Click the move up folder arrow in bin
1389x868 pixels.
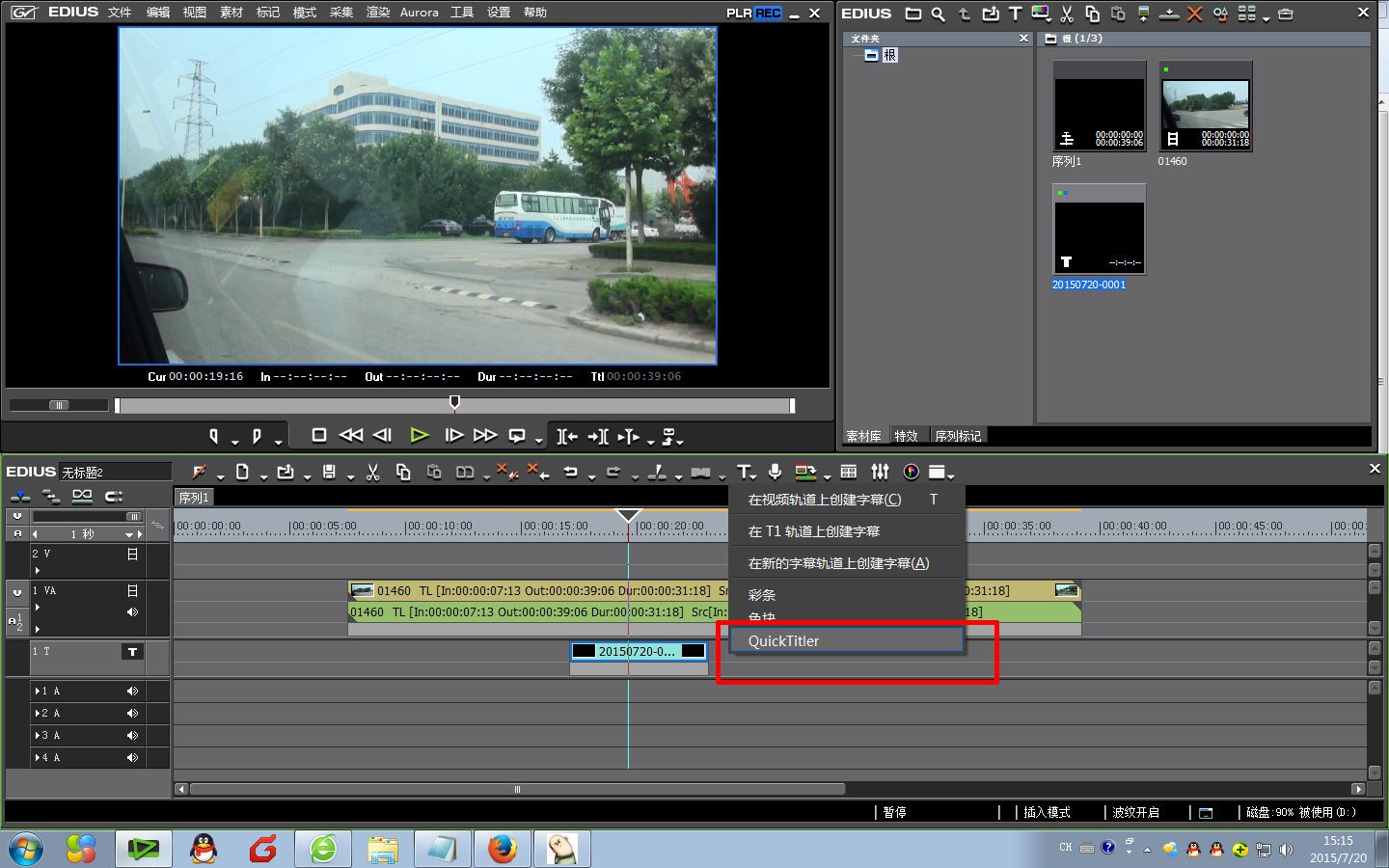tap(964, 14)
